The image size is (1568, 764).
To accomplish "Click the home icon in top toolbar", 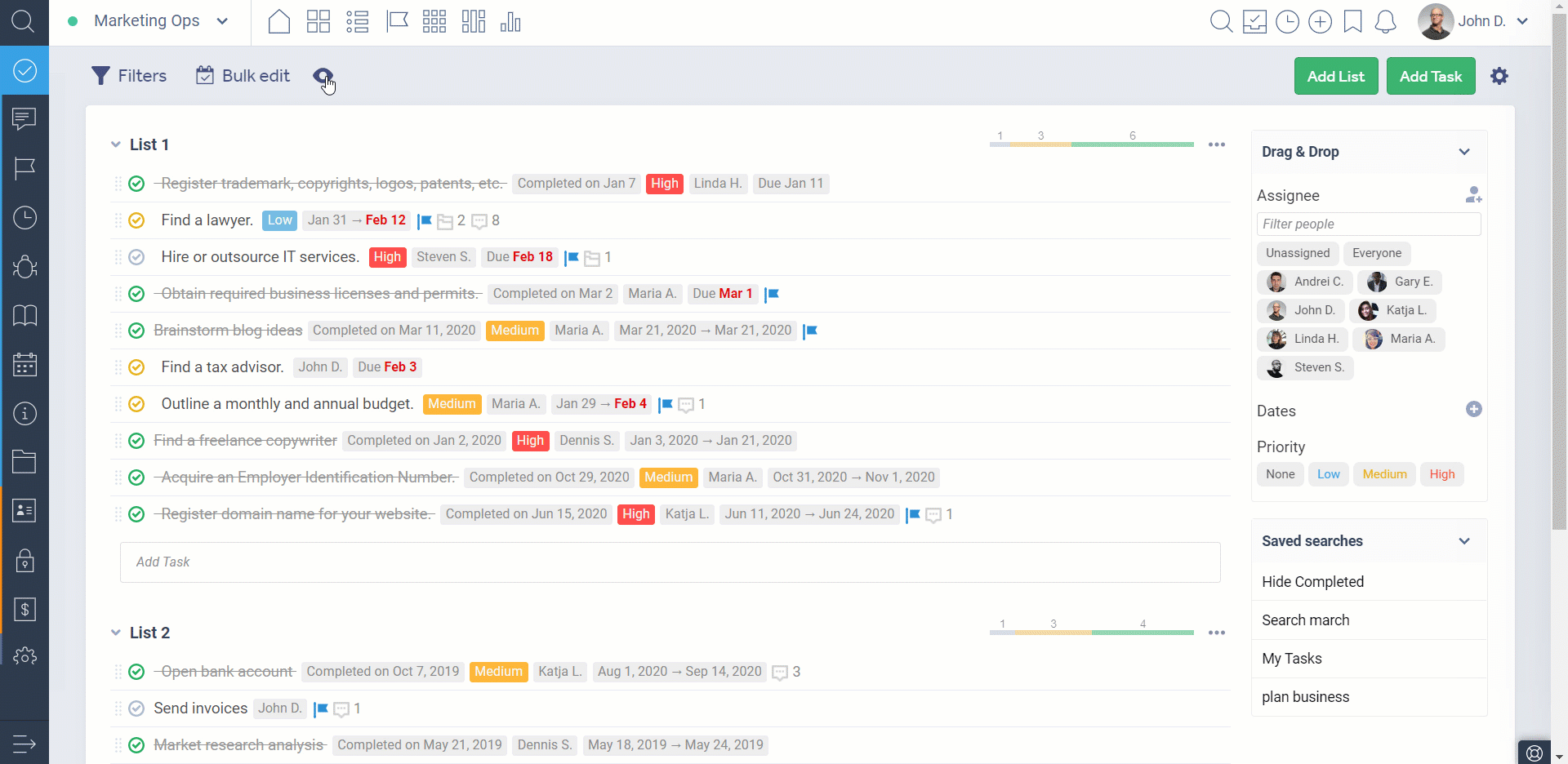I will [x=279, y=22].
